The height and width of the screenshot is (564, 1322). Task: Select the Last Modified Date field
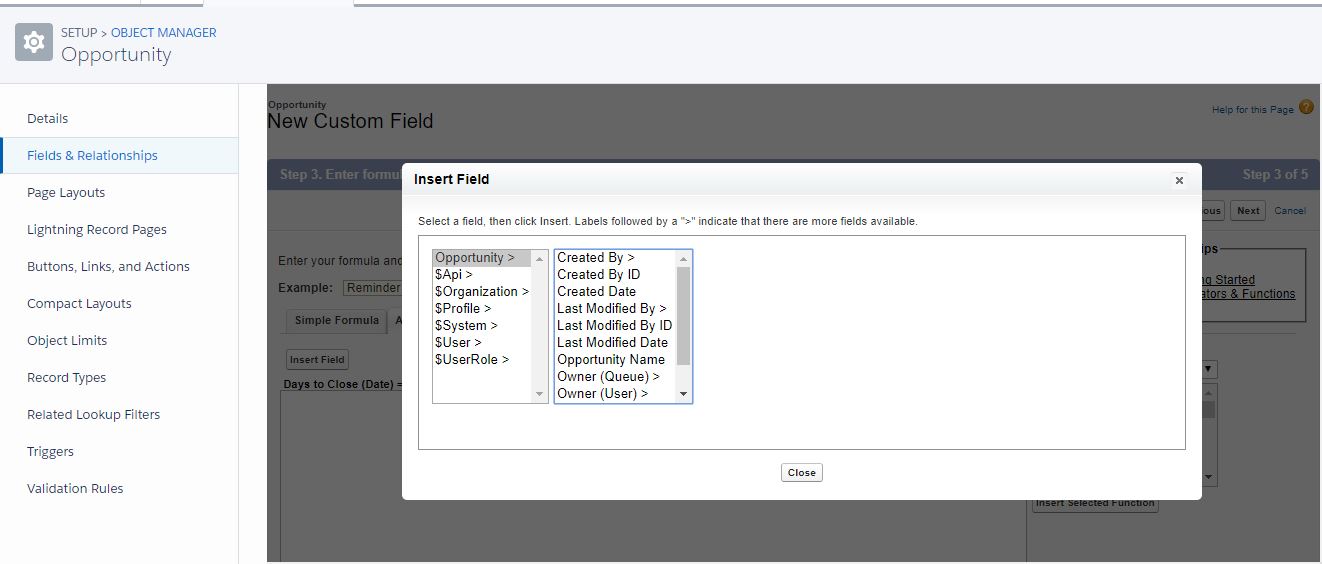(x=616, y=342)
